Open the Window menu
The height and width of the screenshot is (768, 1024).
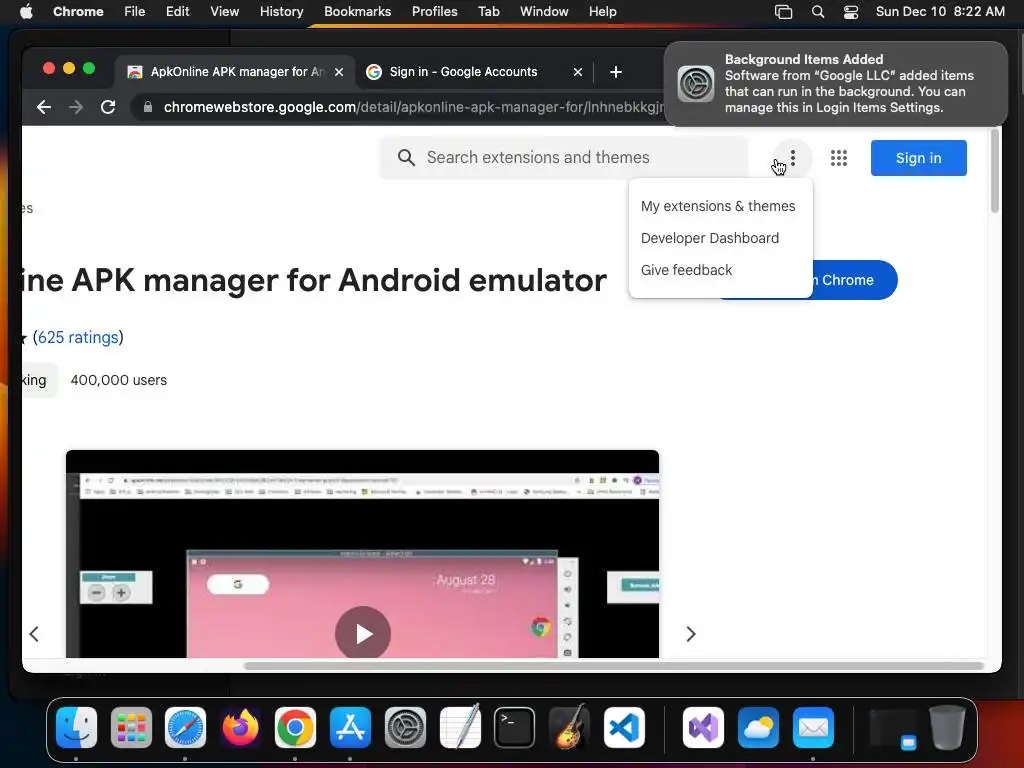click(544, 12)
